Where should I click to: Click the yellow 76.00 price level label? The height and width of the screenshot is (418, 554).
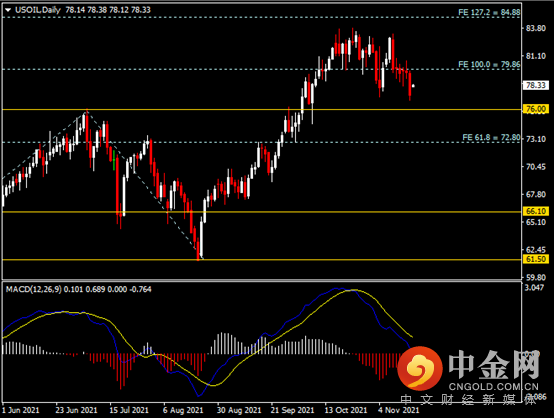coord(536,109)
